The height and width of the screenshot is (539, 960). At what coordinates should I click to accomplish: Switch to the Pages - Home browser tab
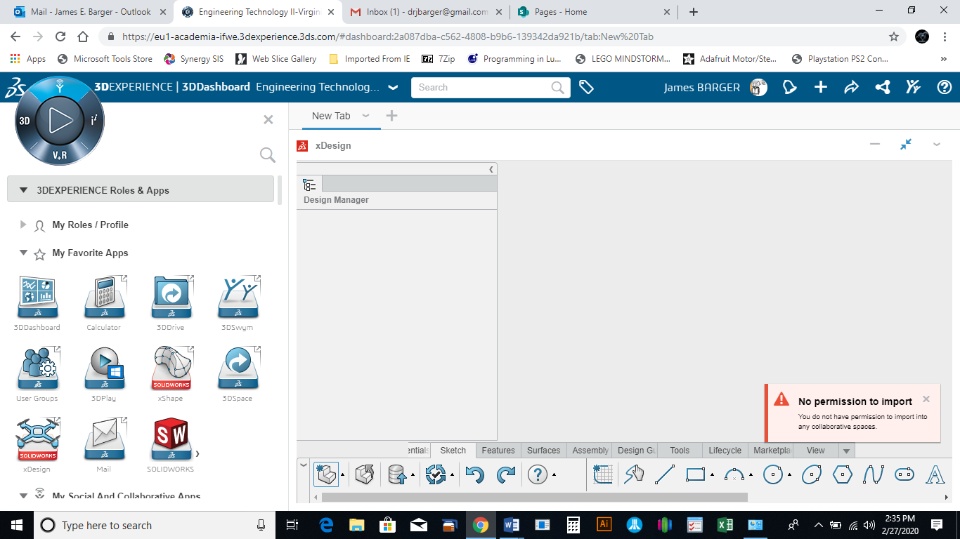[x=560, y=12]
